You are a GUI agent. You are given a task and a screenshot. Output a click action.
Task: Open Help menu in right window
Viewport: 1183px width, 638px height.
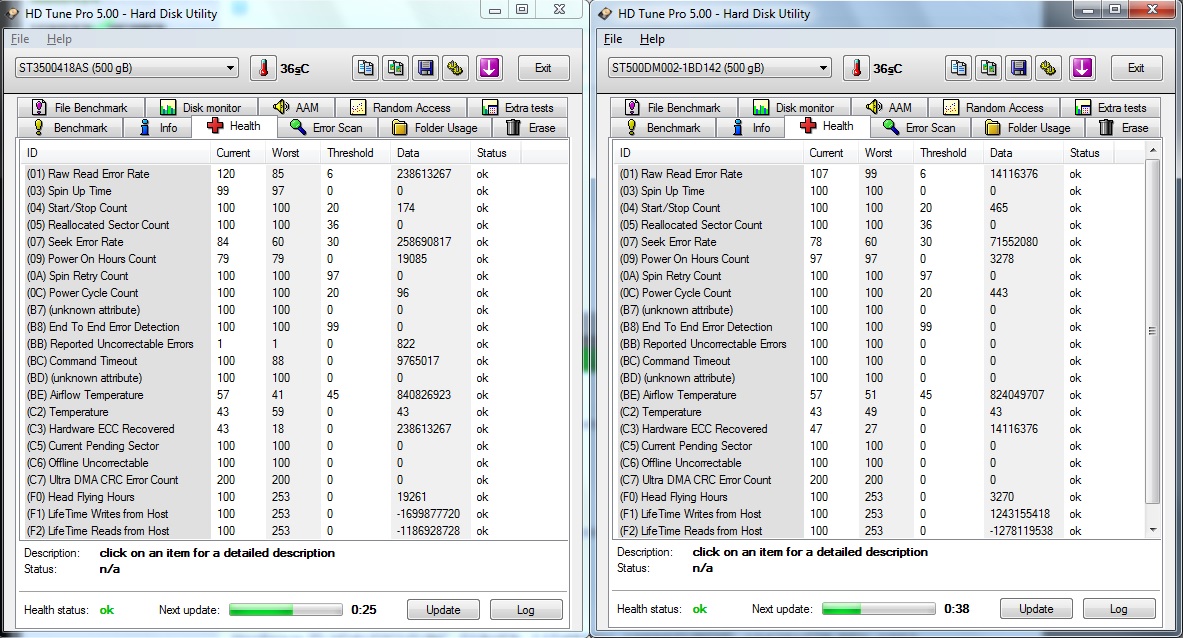pyautogui.click(x=652, y=39)
